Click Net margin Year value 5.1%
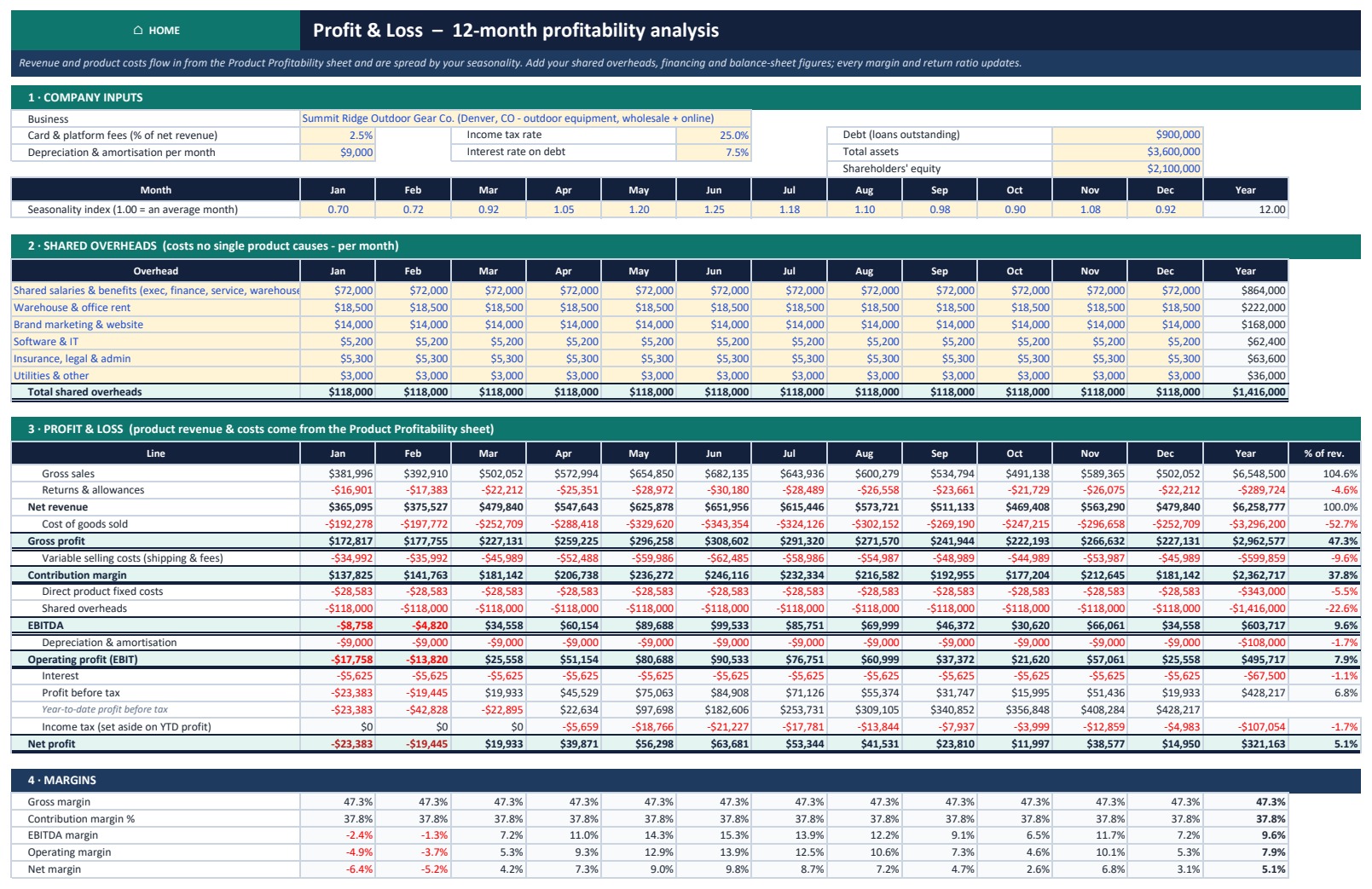This screenshot has width=1372, height=889. pyautogui.click(x=1246, y=869)
